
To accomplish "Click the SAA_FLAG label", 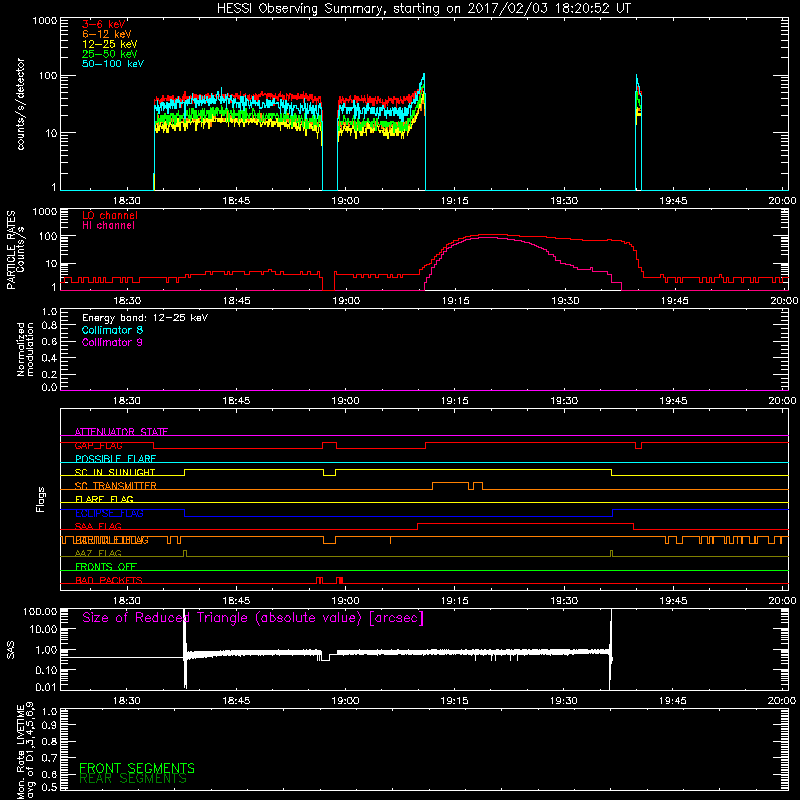I will pyautogui.click(x=98, y=527).
